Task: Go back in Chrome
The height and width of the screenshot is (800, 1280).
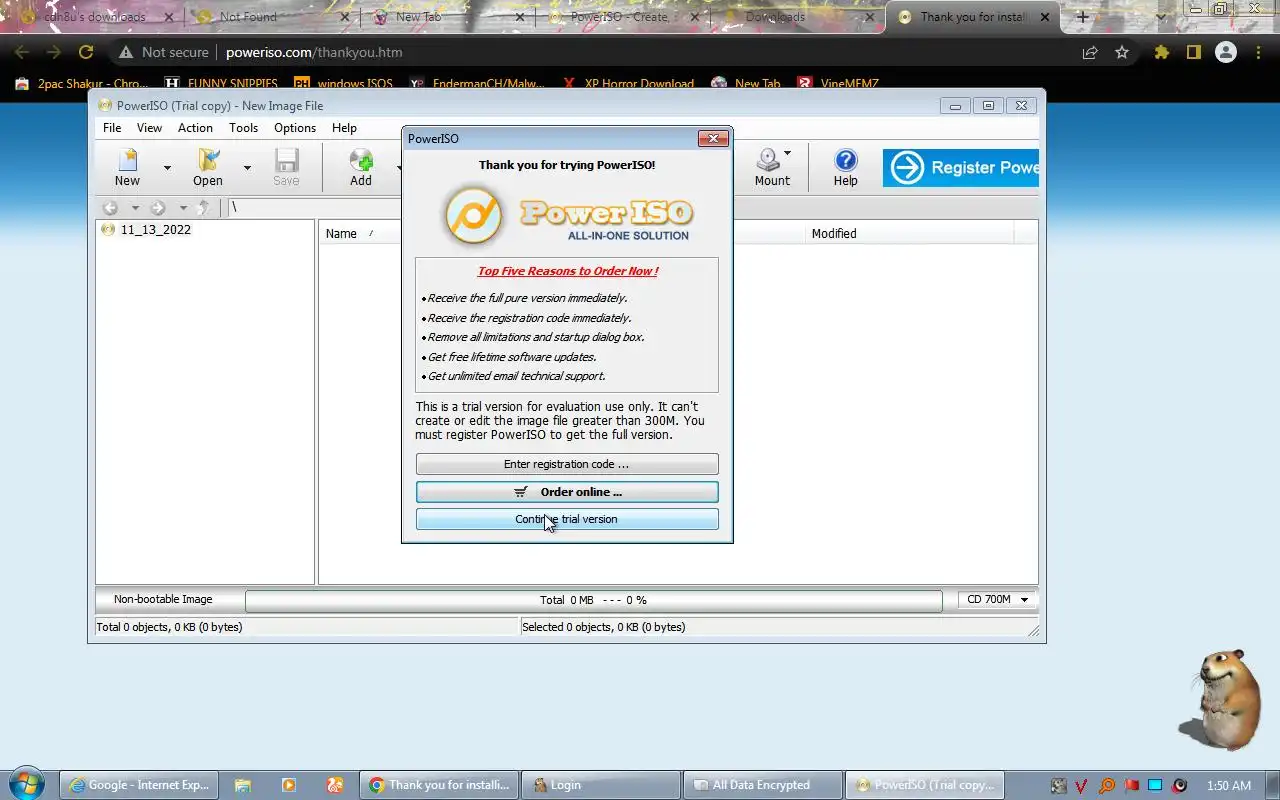Action: click(22, 52)
